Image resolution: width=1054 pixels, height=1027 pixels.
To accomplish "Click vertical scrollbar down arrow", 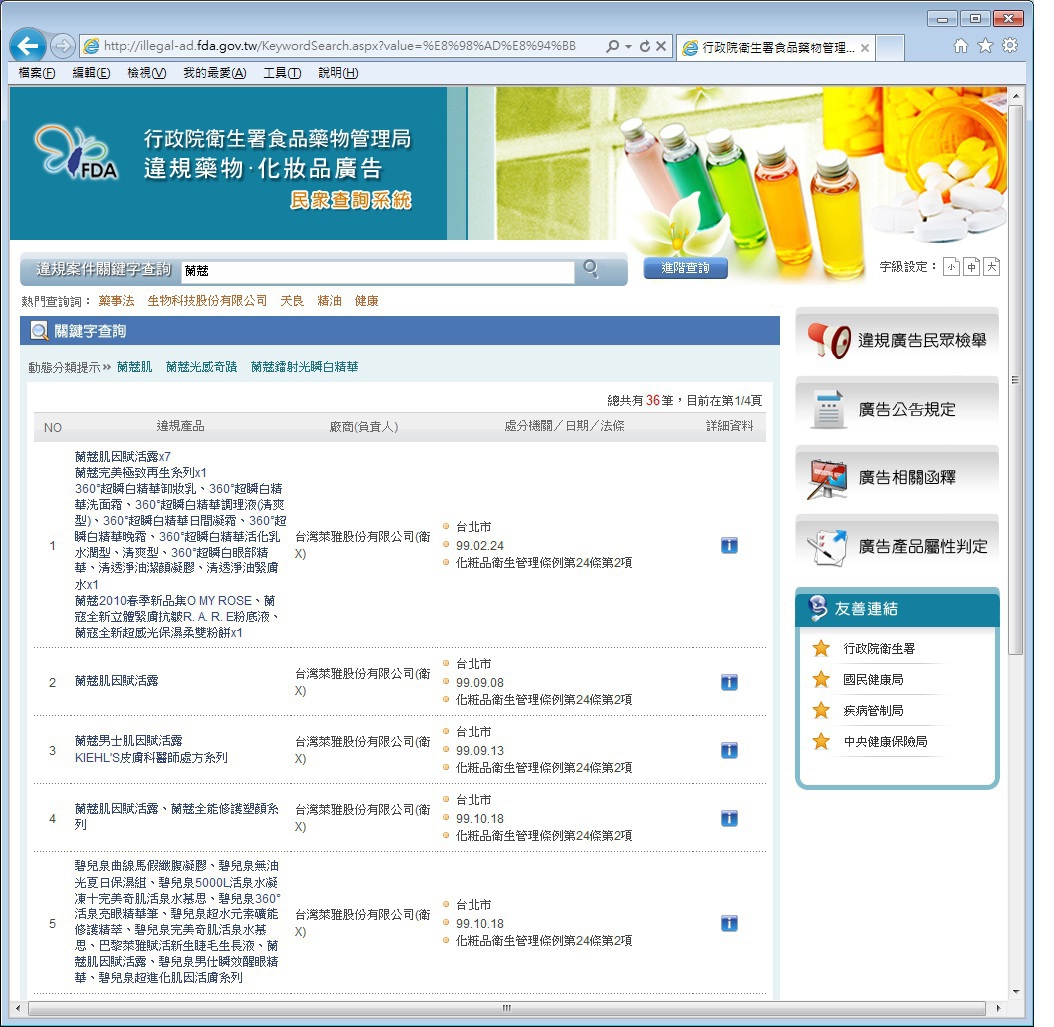I will pos(1016,991).
